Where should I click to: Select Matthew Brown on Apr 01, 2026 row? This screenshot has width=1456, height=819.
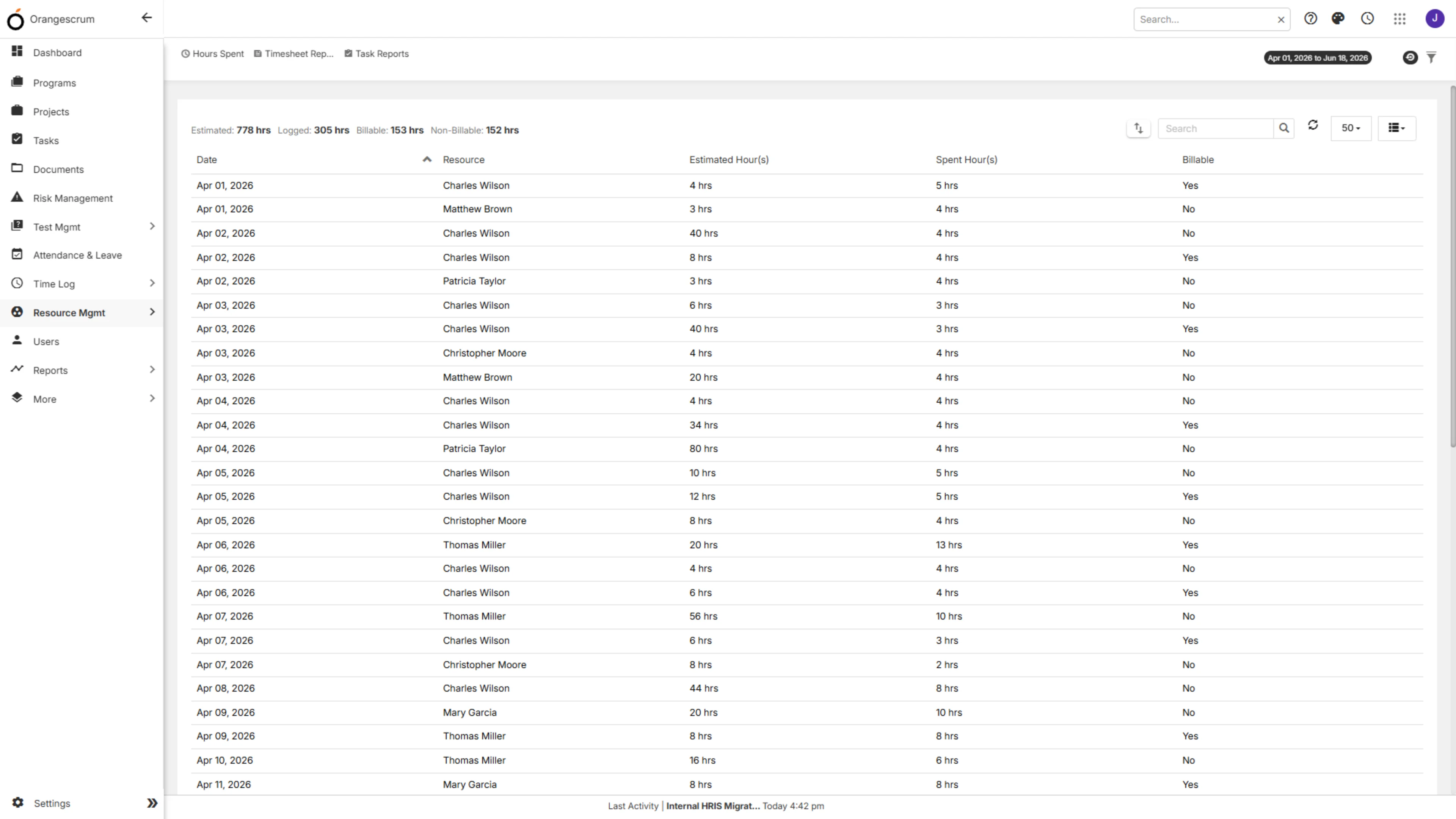click(x=477, y=209)
